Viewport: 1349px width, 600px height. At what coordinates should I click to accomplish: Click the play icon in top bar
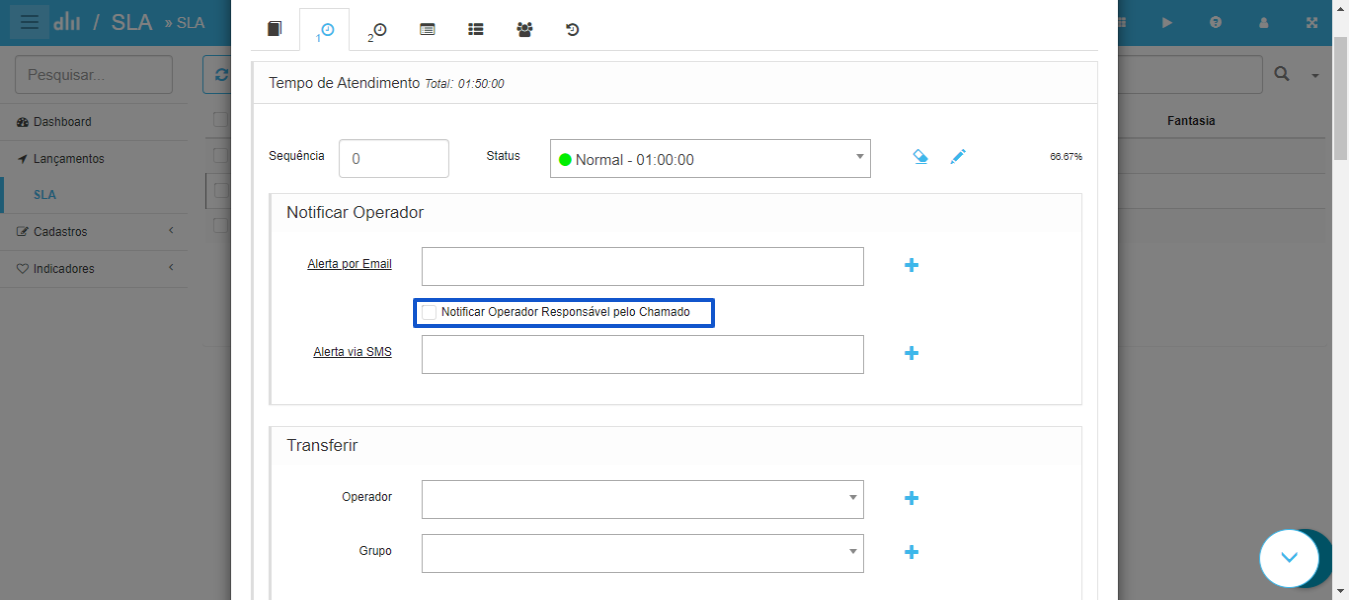tap(1167, 22)
